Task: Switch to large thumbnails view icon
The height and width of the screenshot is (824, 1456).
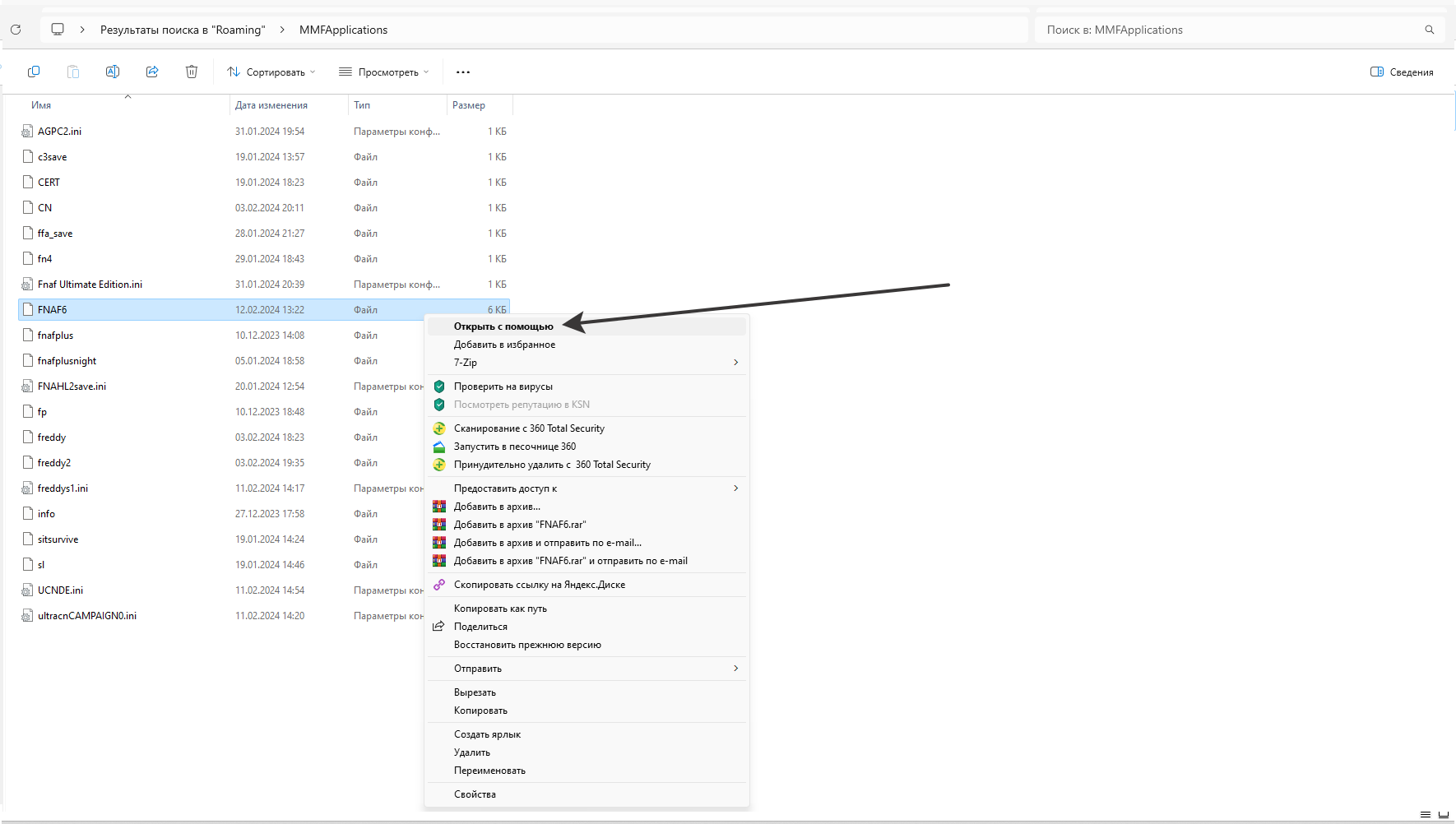Action: 1444,814
